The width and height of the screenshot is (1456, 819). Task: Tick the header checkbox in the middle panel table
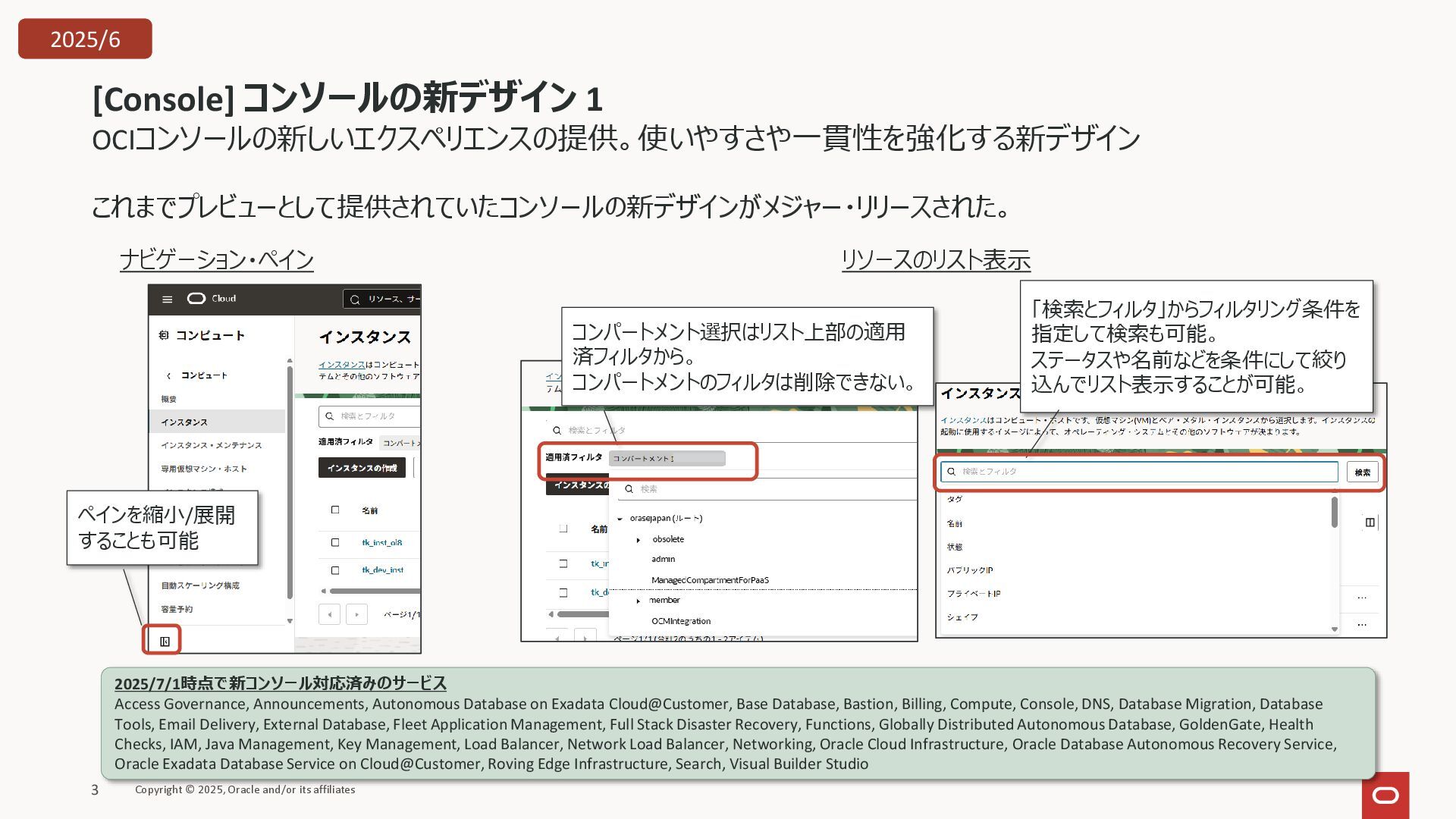point(563,529)
